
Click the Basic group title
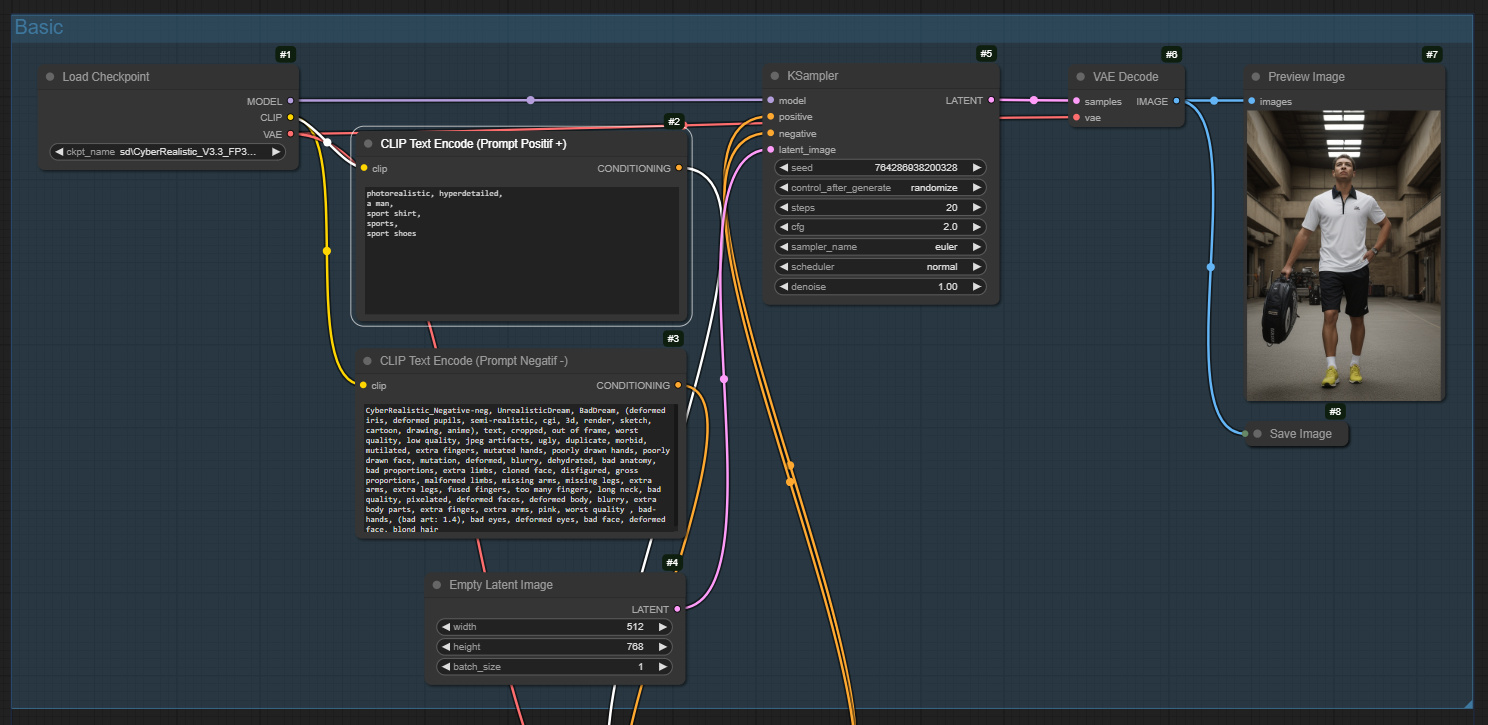pyautogui.click(x=38, y=27)
